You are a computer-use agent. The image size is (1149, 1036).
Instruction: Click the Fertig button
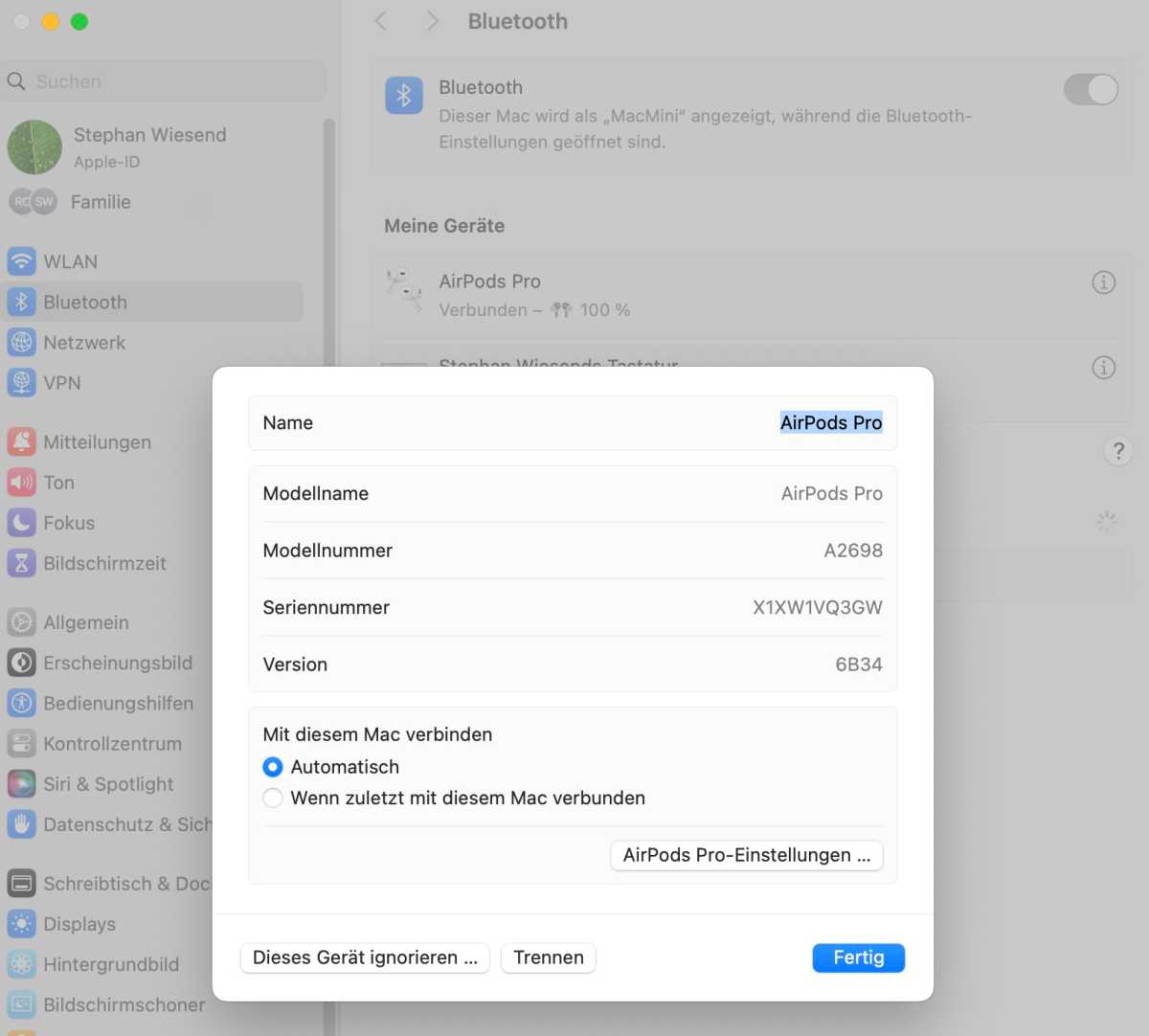coord(858,957)
